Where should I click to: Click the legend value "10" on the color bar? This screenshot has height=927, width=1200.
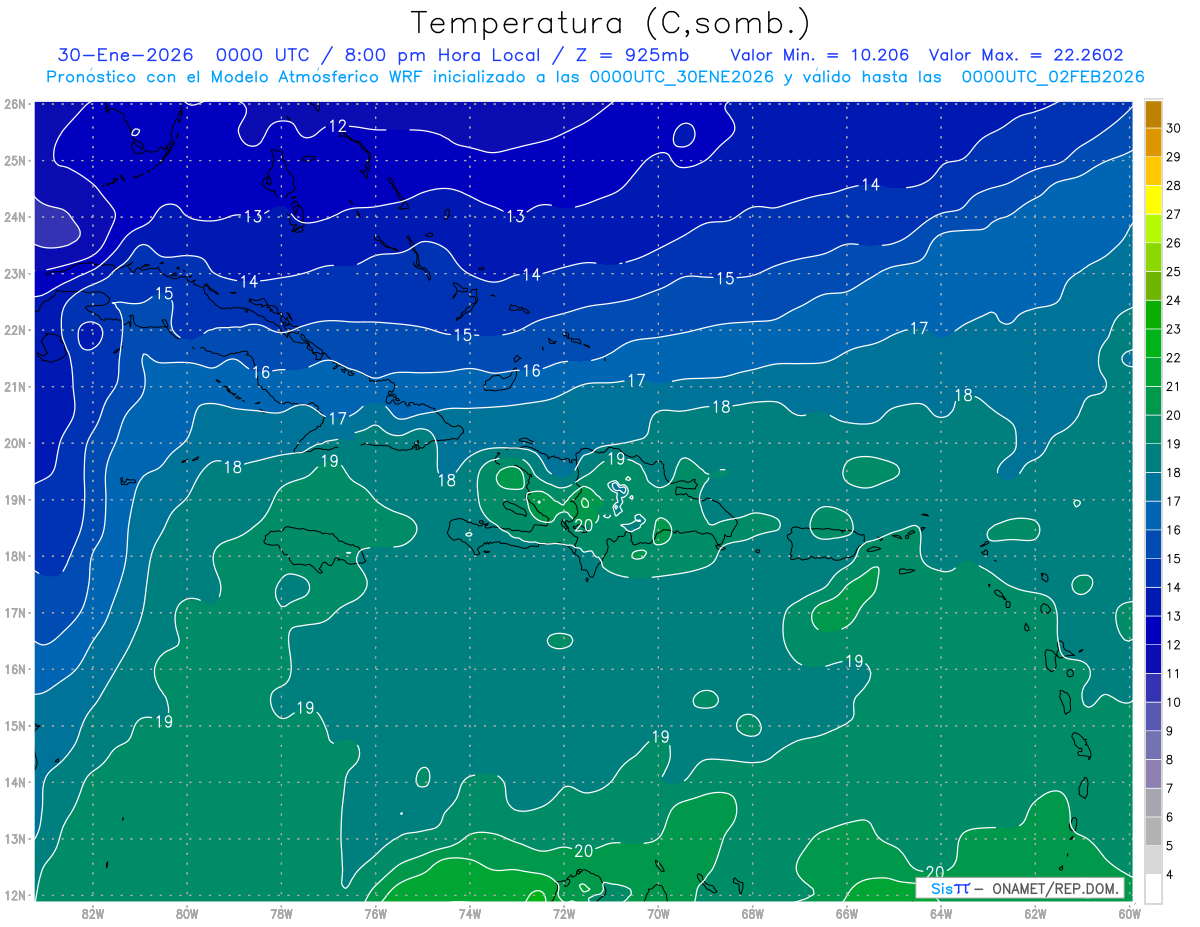click(x=1173, y=703)
